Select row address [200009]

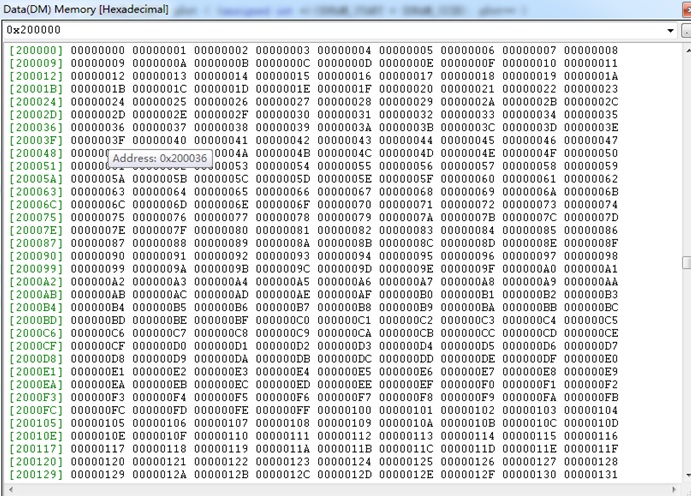(x=36, y=63)
